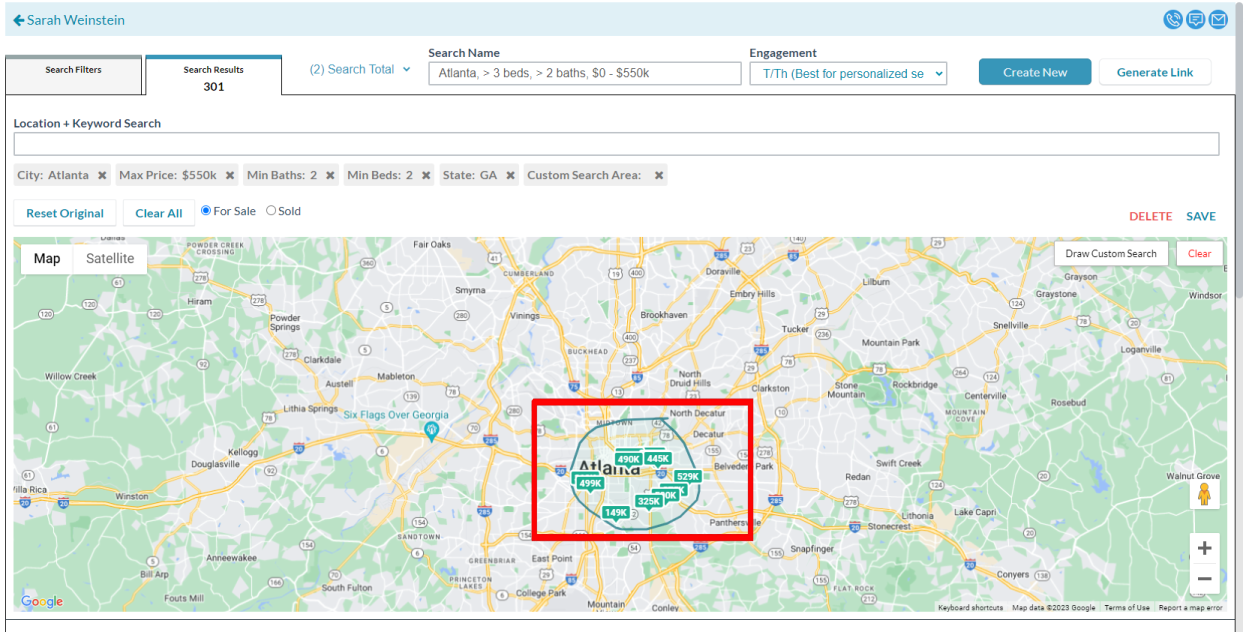Switch map to Map view

click(47, 259)
